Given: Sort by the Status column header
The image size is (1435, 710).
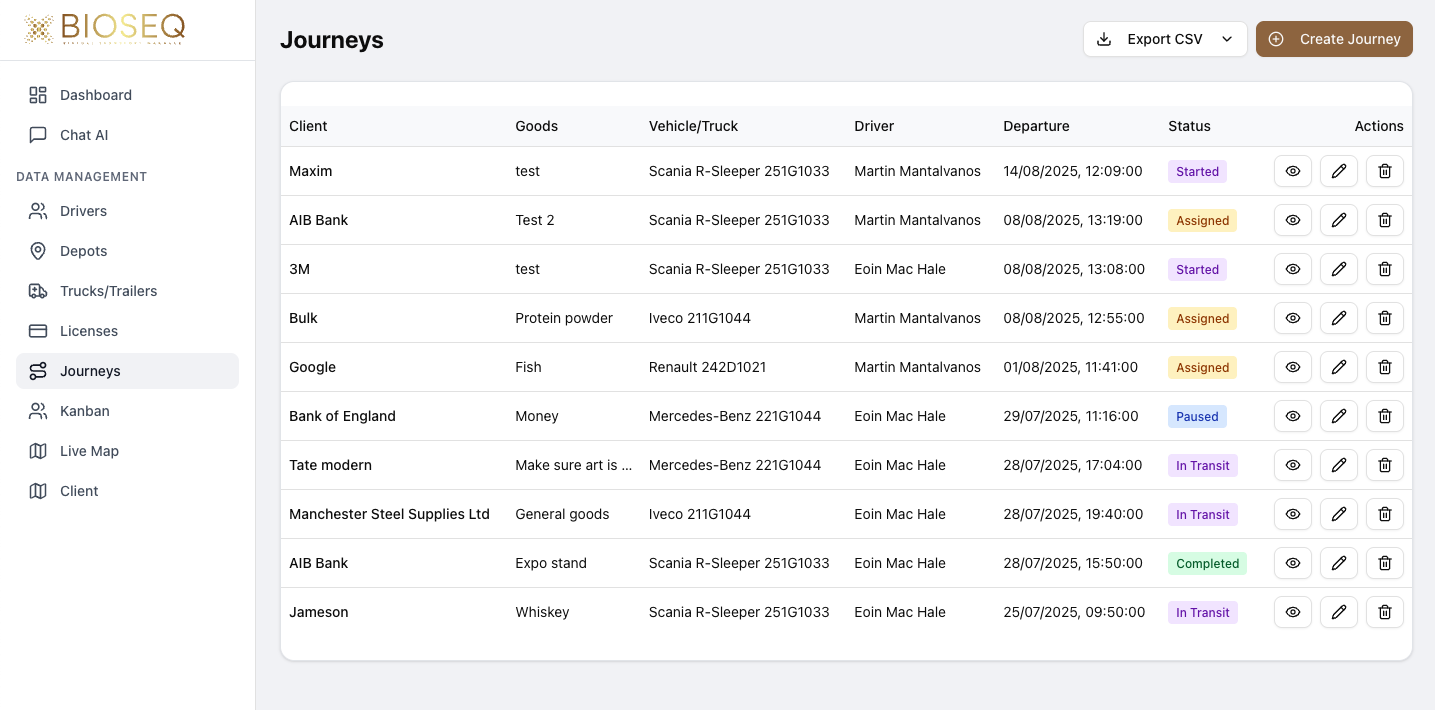Looking at the screenshot, I should pyautogui.click(x=1189, y=126).
